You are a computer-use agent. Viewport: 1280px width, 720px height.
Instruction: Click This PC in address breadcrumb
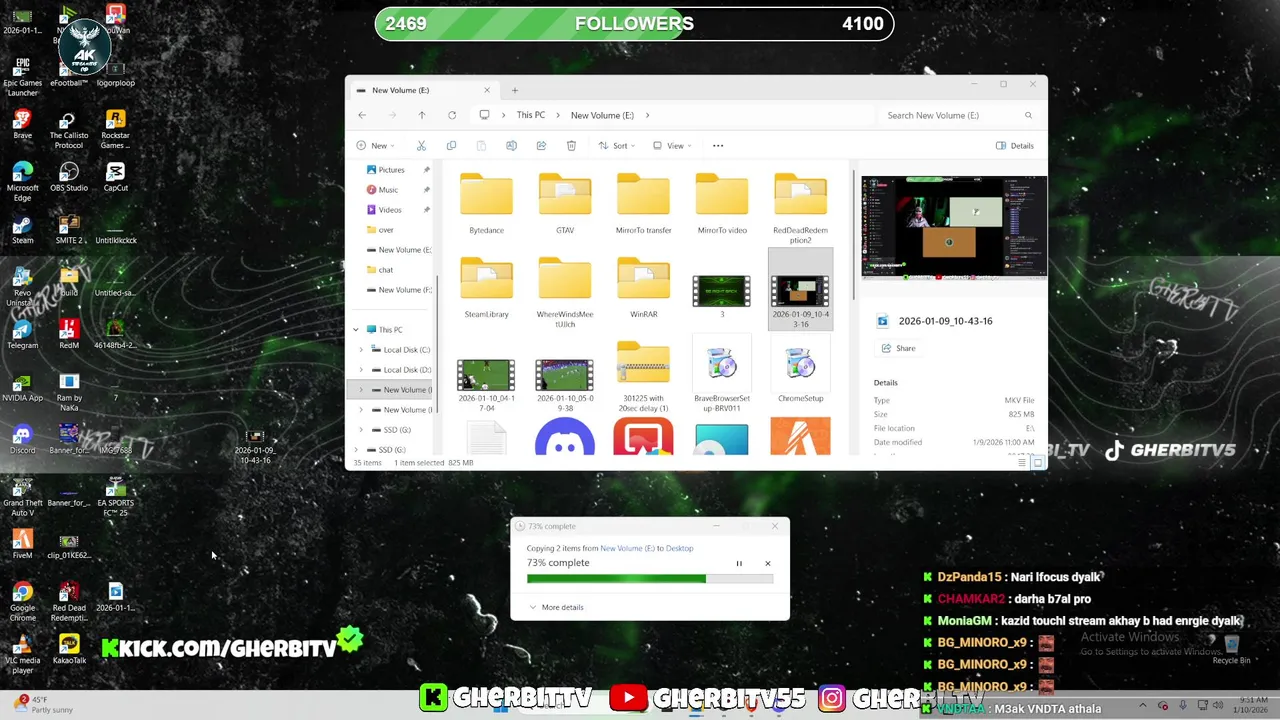pos(531,115)
